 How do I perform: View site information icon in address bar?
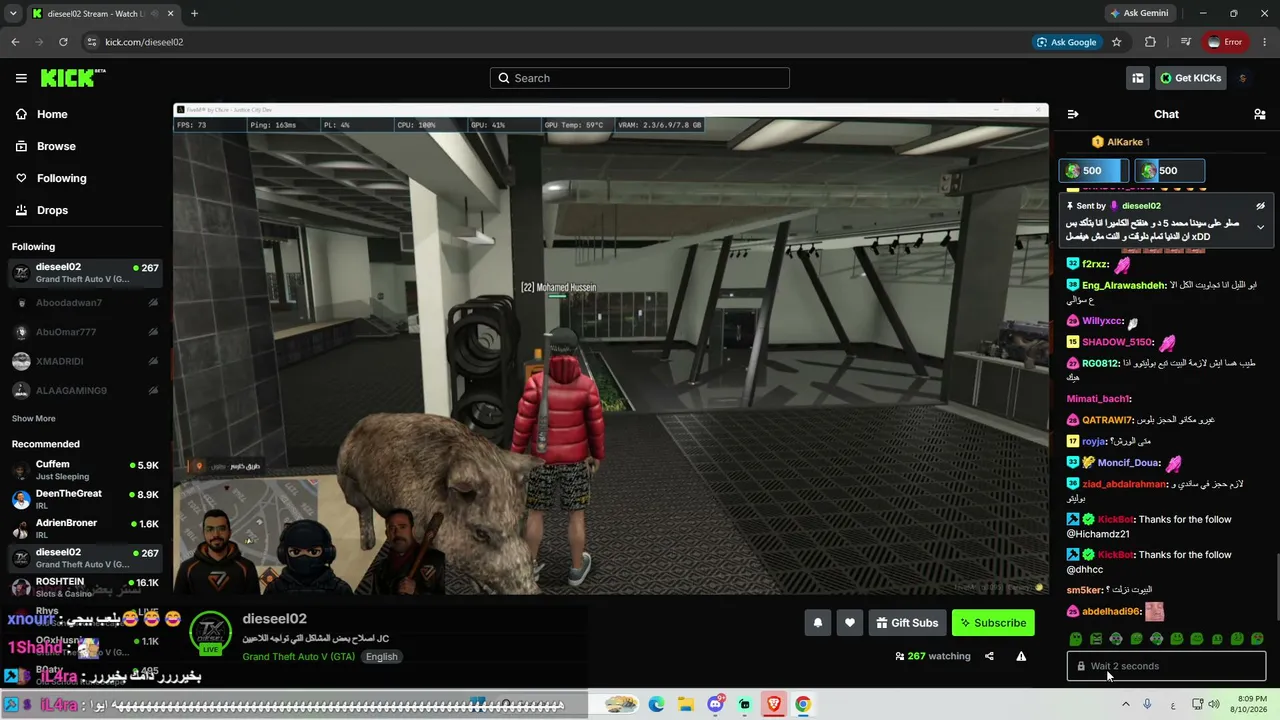92,42
